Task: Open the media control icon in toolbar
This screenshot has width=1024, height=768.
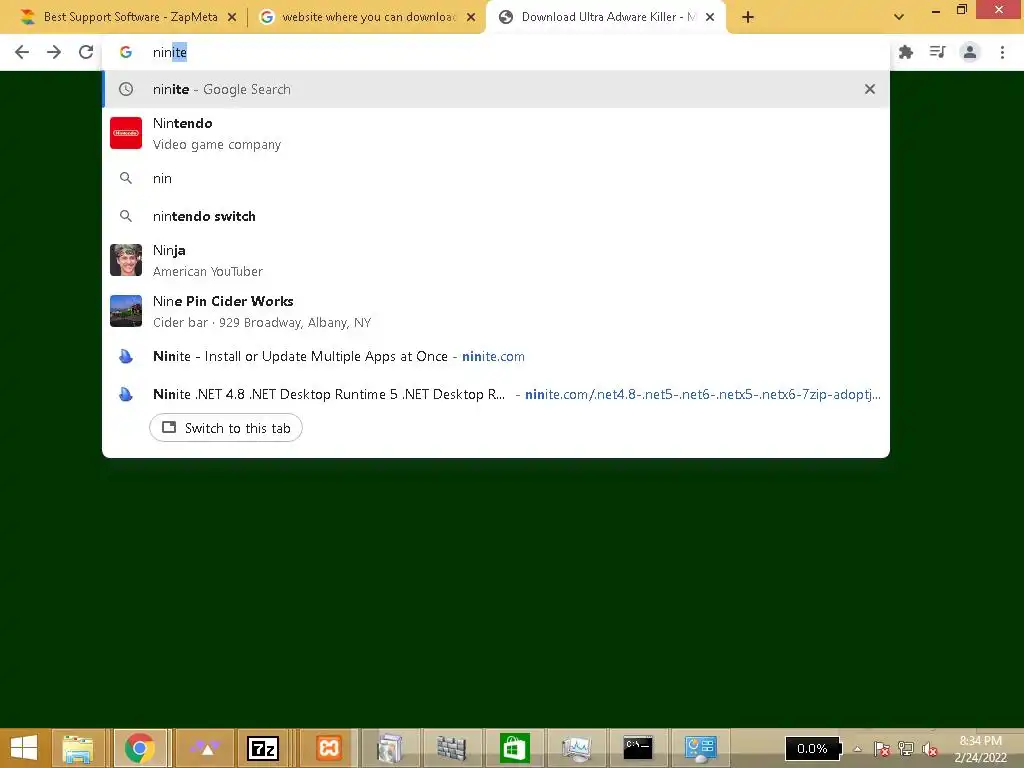Action: click(x=938, y=52)
